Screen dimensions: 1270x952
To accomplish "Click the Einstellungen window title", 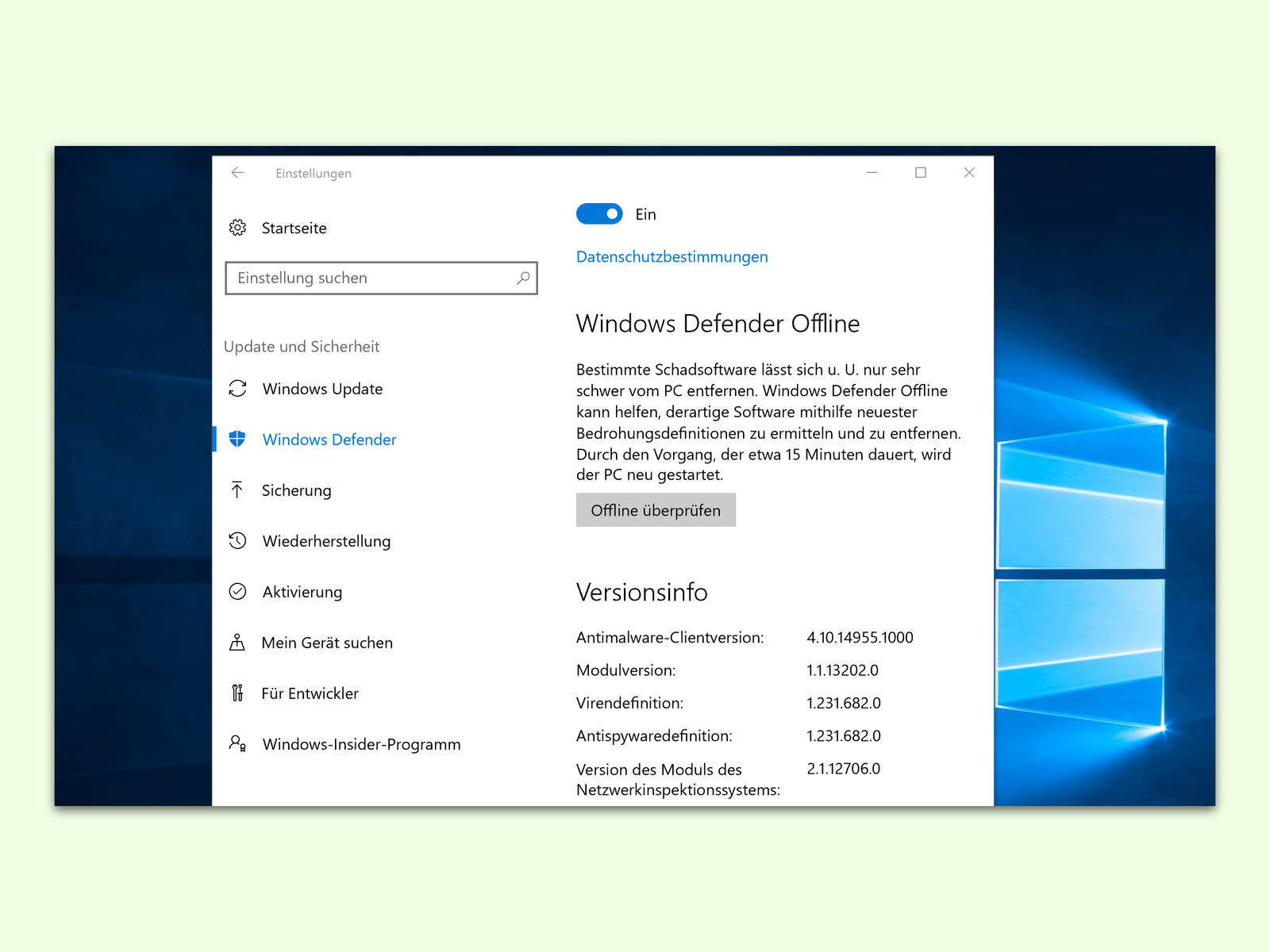I will [x=314, y=173].
